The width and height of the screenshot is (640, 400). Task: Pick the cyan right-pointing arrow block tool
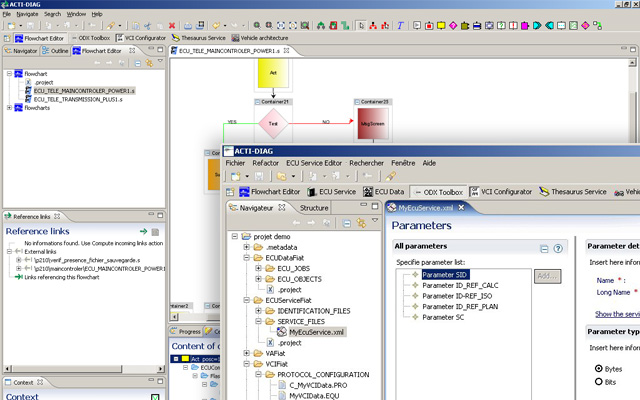[x=537, y=26]
